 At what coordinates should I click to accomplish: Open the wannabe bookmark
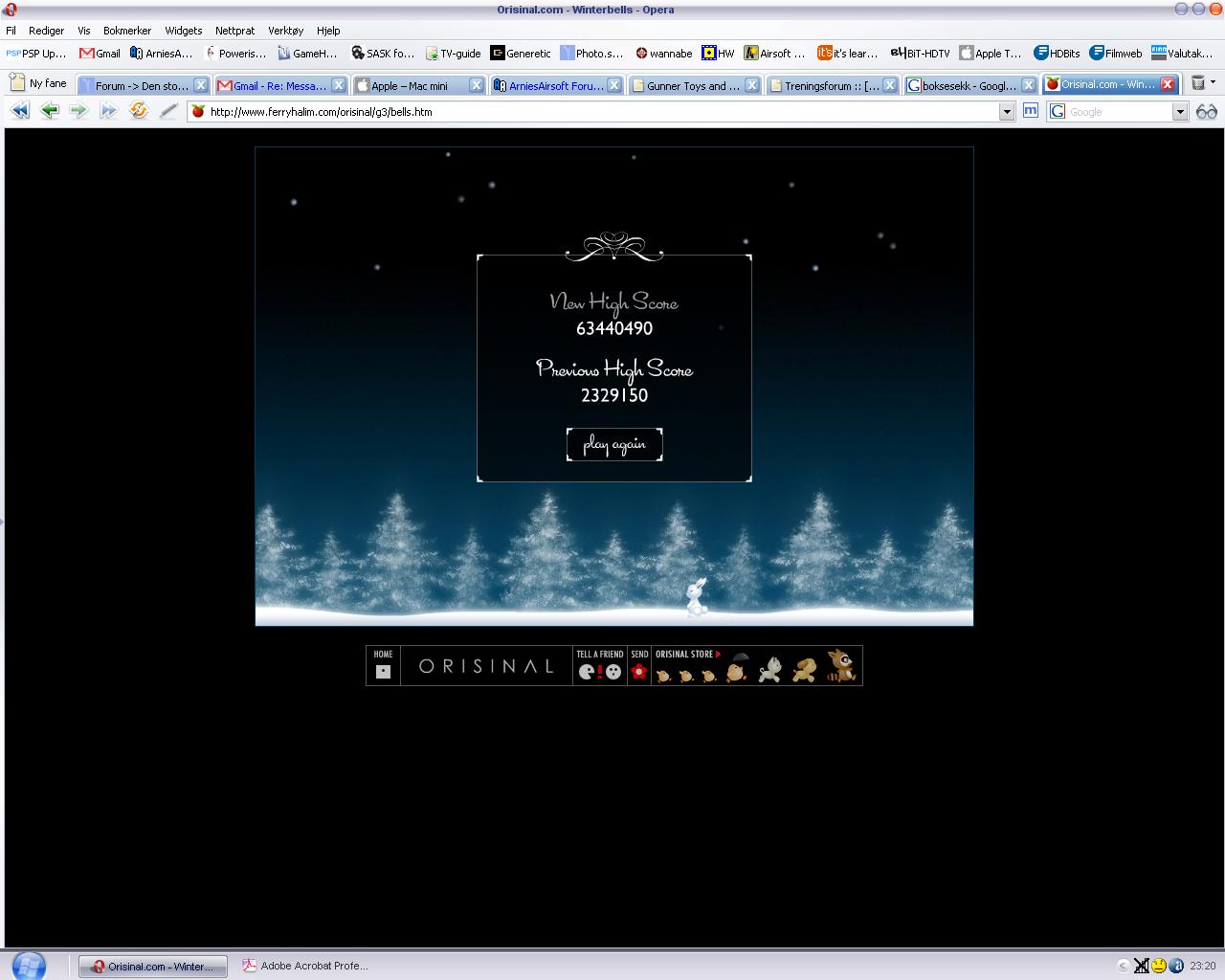663,54
